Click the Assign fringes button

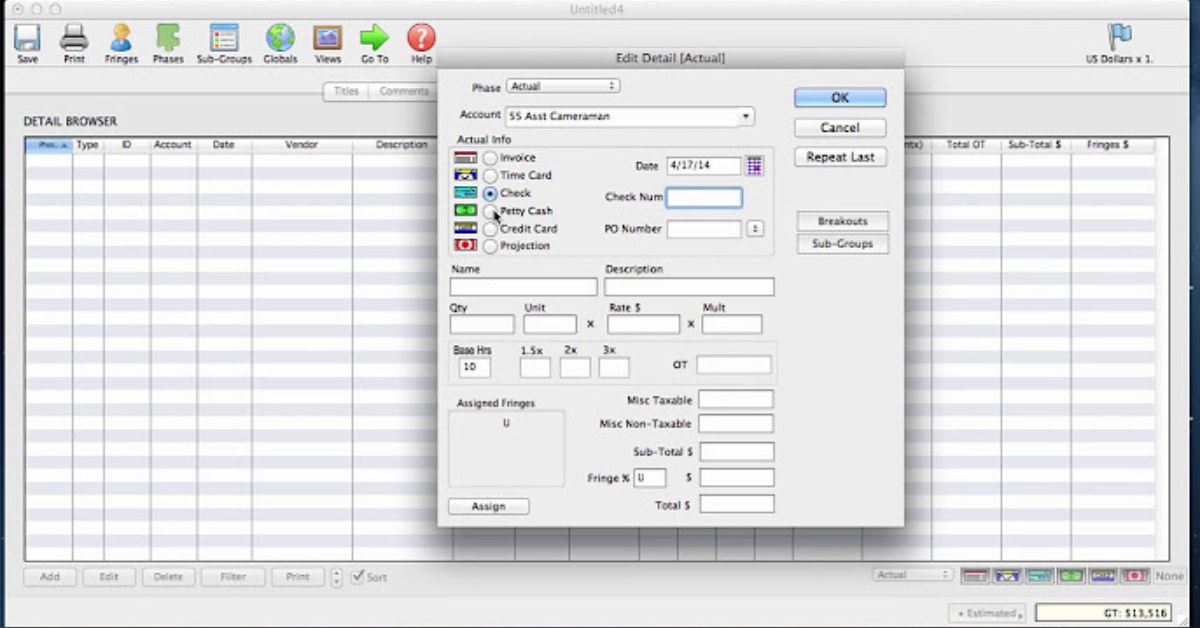pos(488,507)
